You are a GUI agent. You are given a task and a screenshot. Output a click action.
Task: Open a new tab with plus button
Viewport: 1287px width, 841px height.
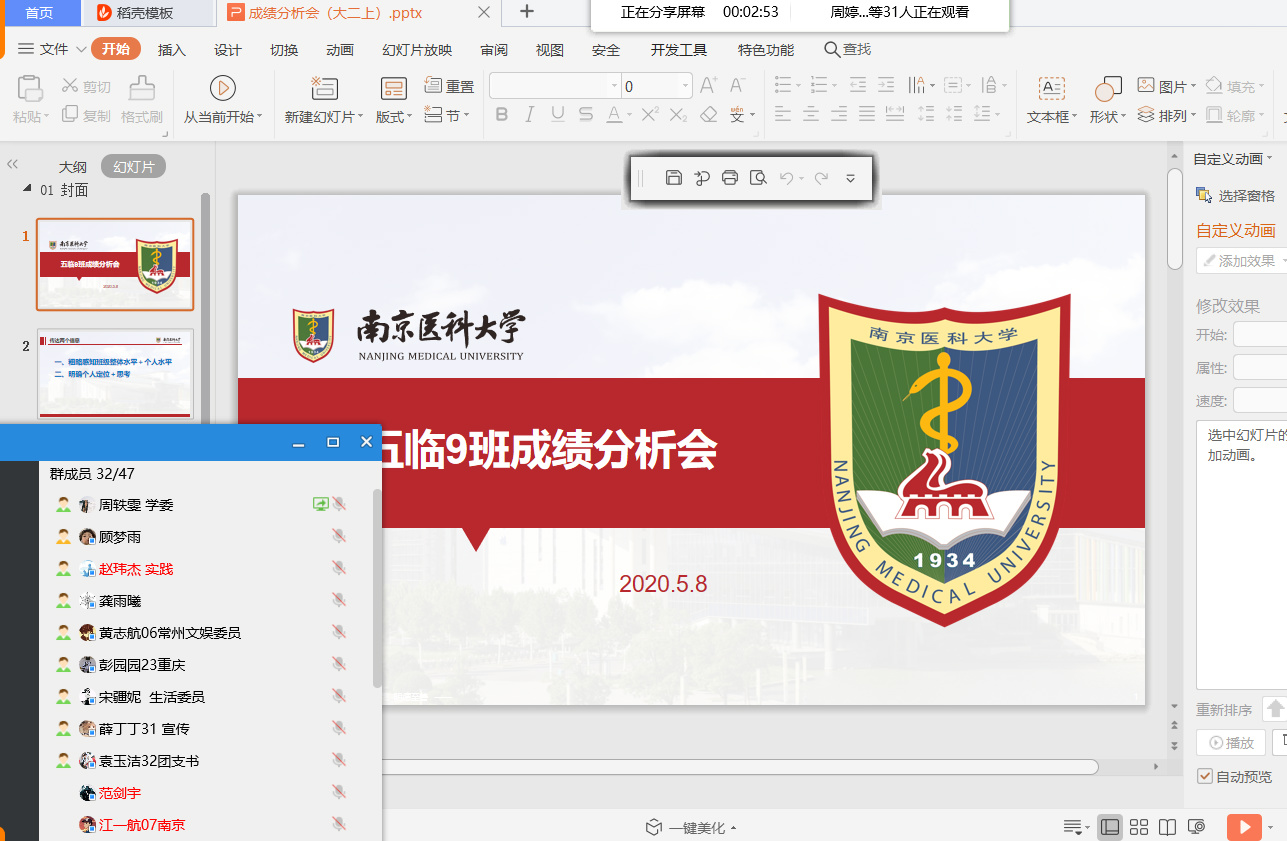click(527, 12)
